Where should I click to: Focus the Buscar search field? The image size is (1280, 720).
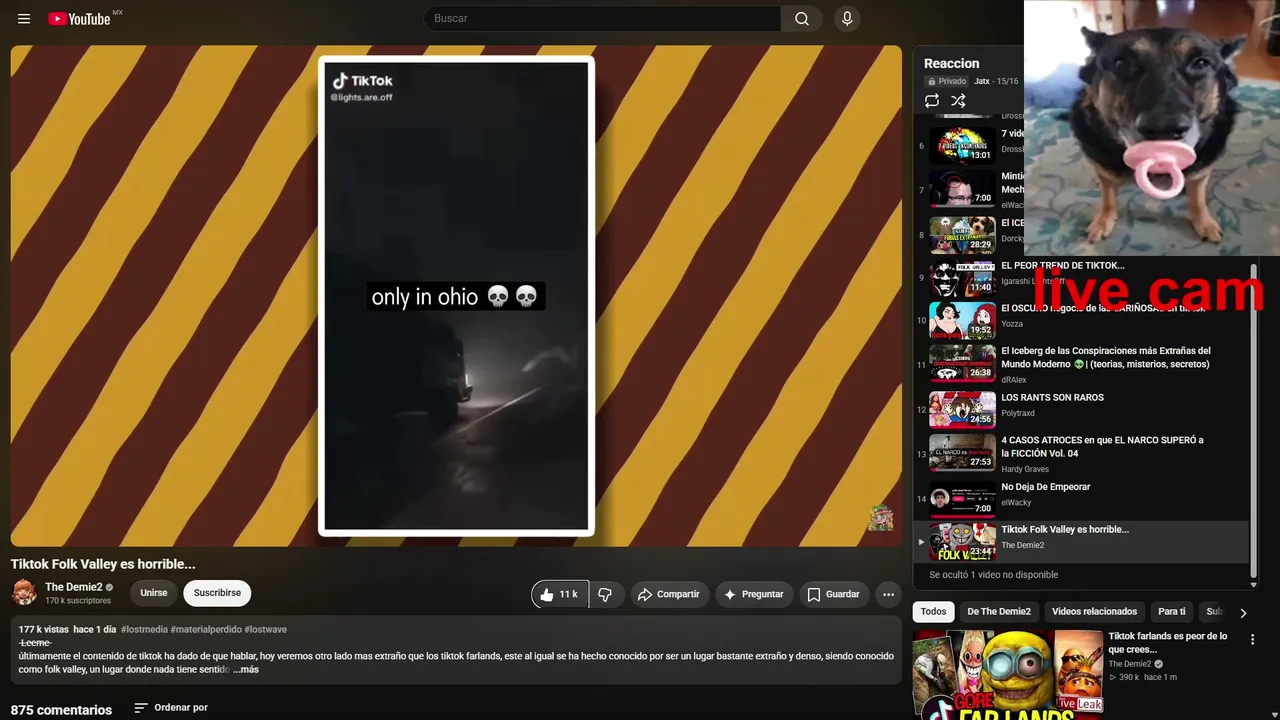603,19
